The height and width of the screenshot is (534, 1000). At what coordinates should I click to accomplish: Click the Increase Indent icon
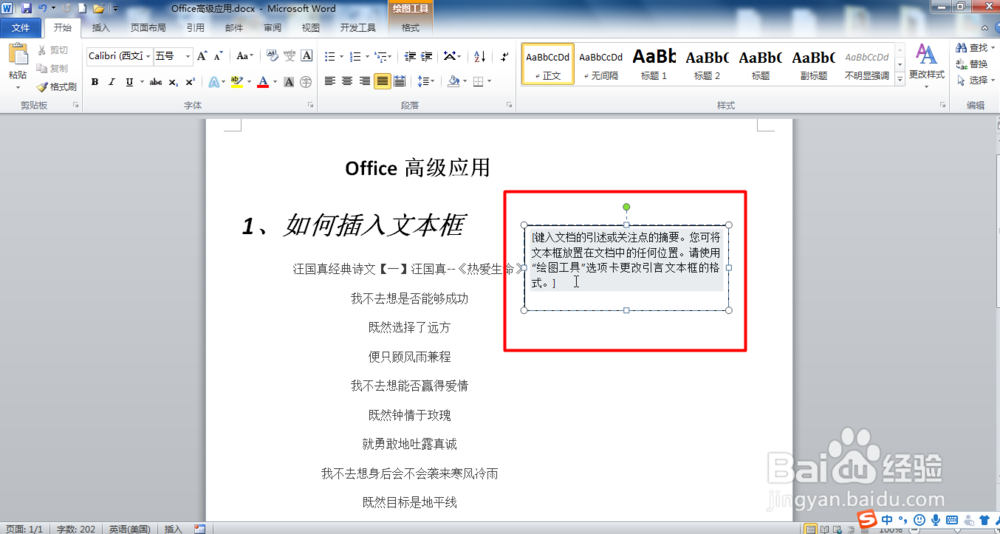pos(427,56)
